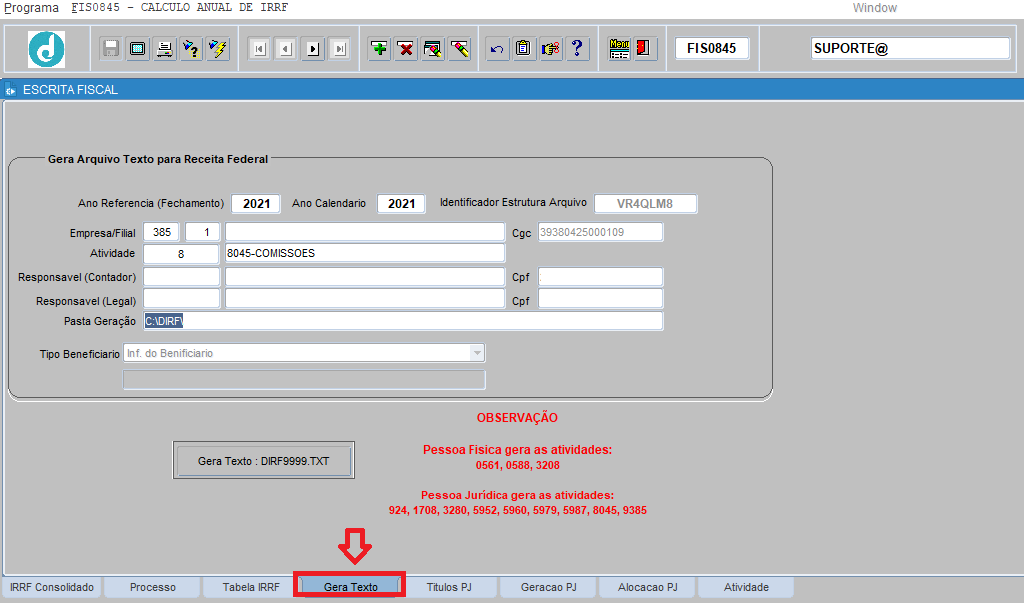
Task: Go to next record arrow
Action: pos(313,49)
